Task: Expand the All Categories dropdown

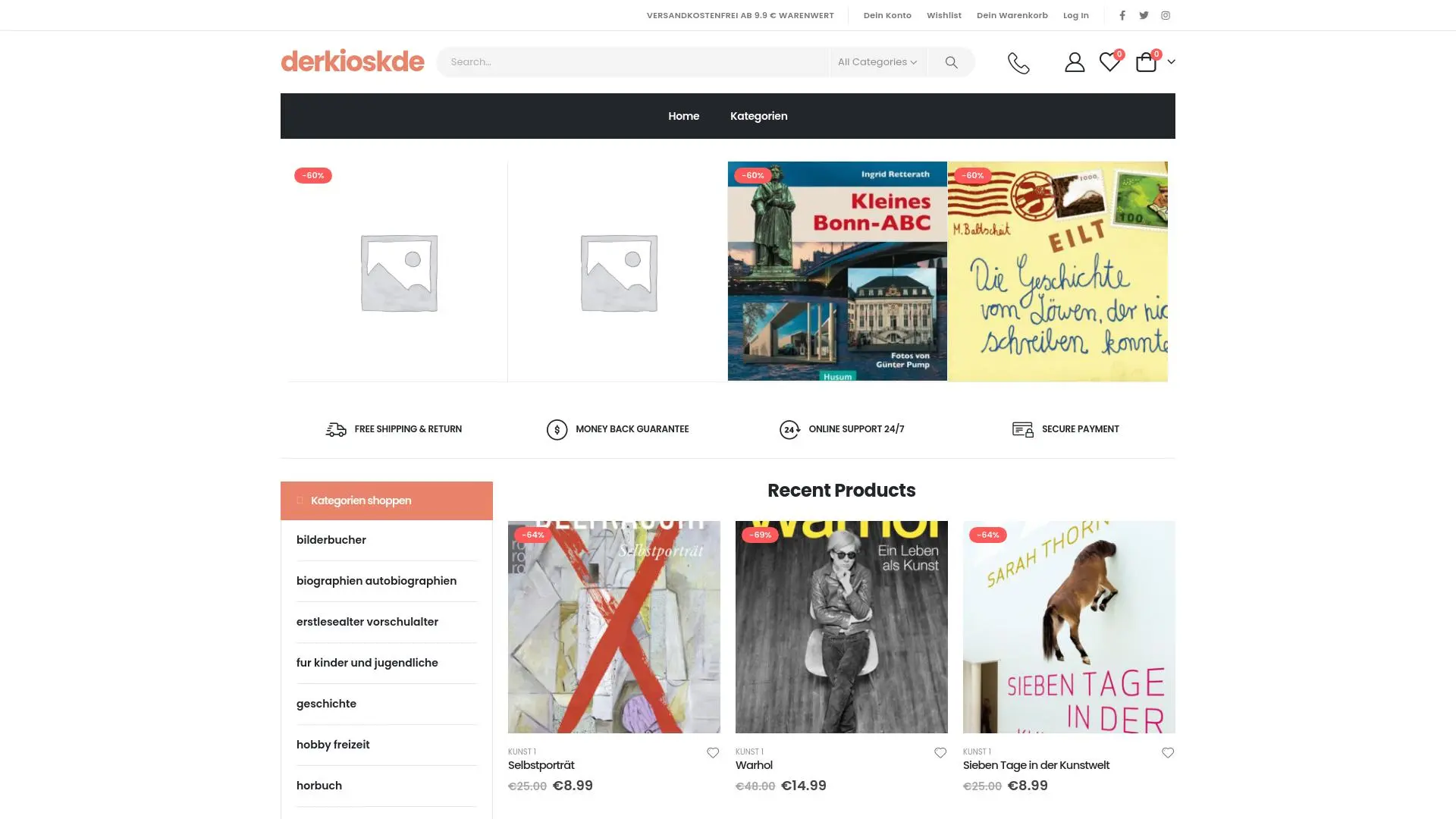Action: pos(877,62)
